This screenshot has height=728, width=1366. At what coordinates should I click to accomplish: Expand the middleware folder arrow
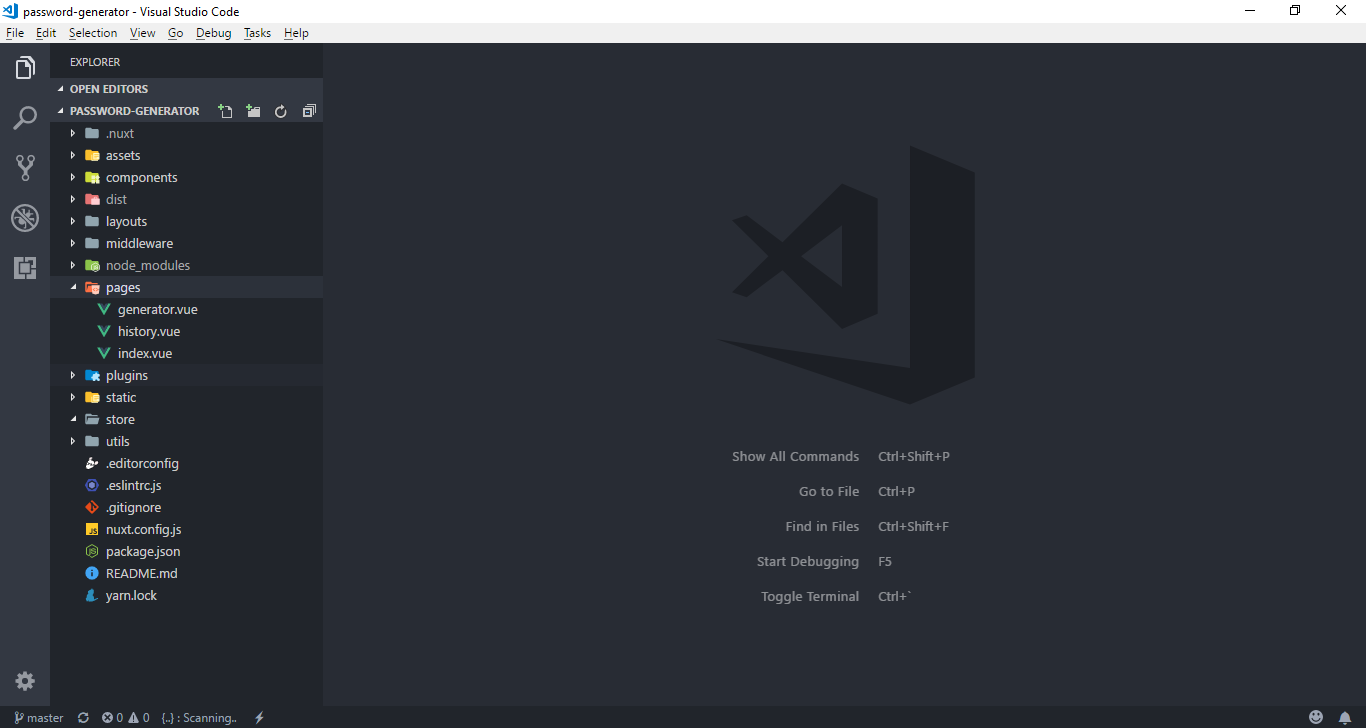click(73, 243)
